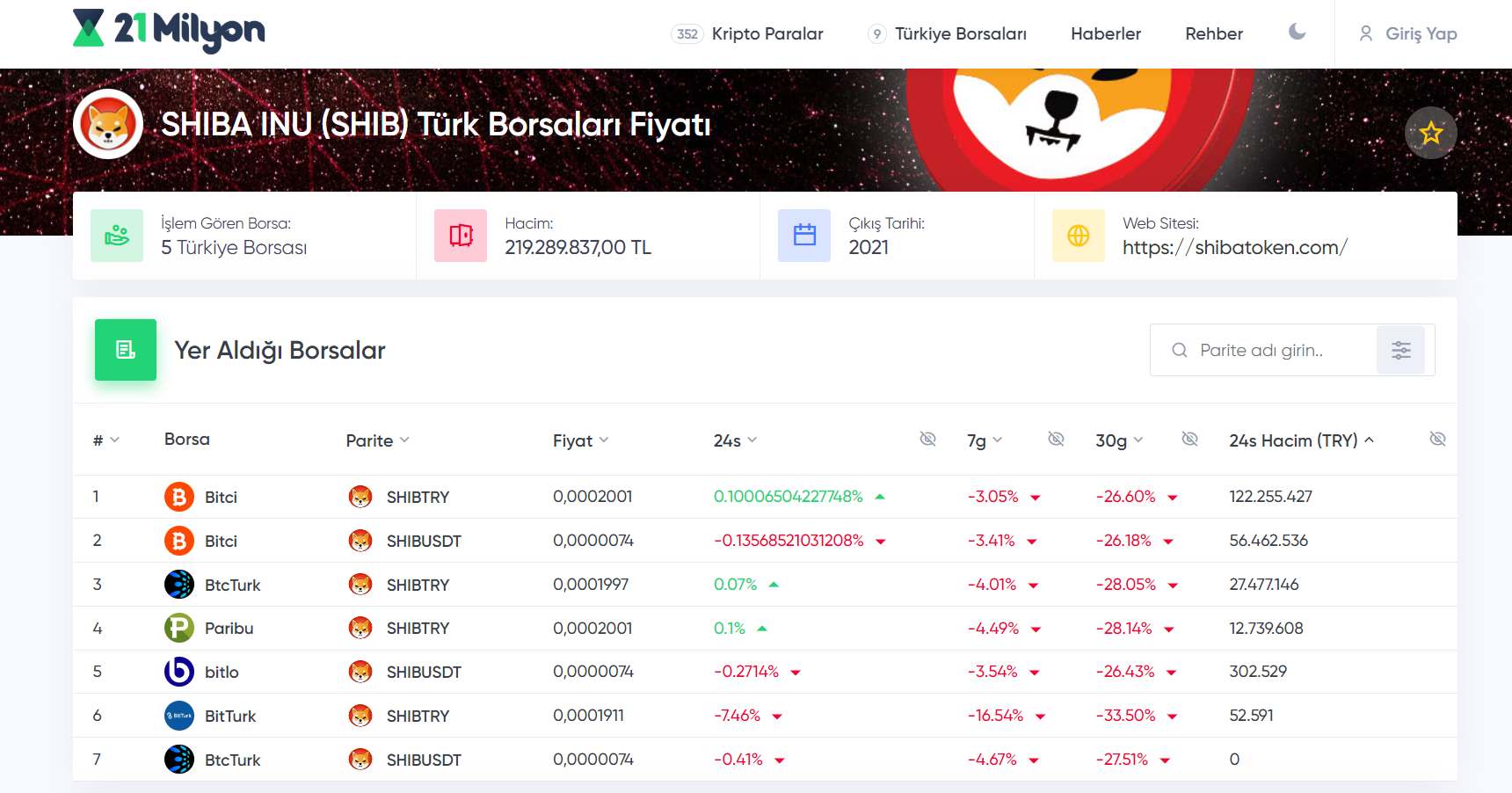Click SHIB icon beside SHIBUSDT in row 5
Viewport: 1512px width, 793px height.
pyautogui.click(x=360, y=672)
